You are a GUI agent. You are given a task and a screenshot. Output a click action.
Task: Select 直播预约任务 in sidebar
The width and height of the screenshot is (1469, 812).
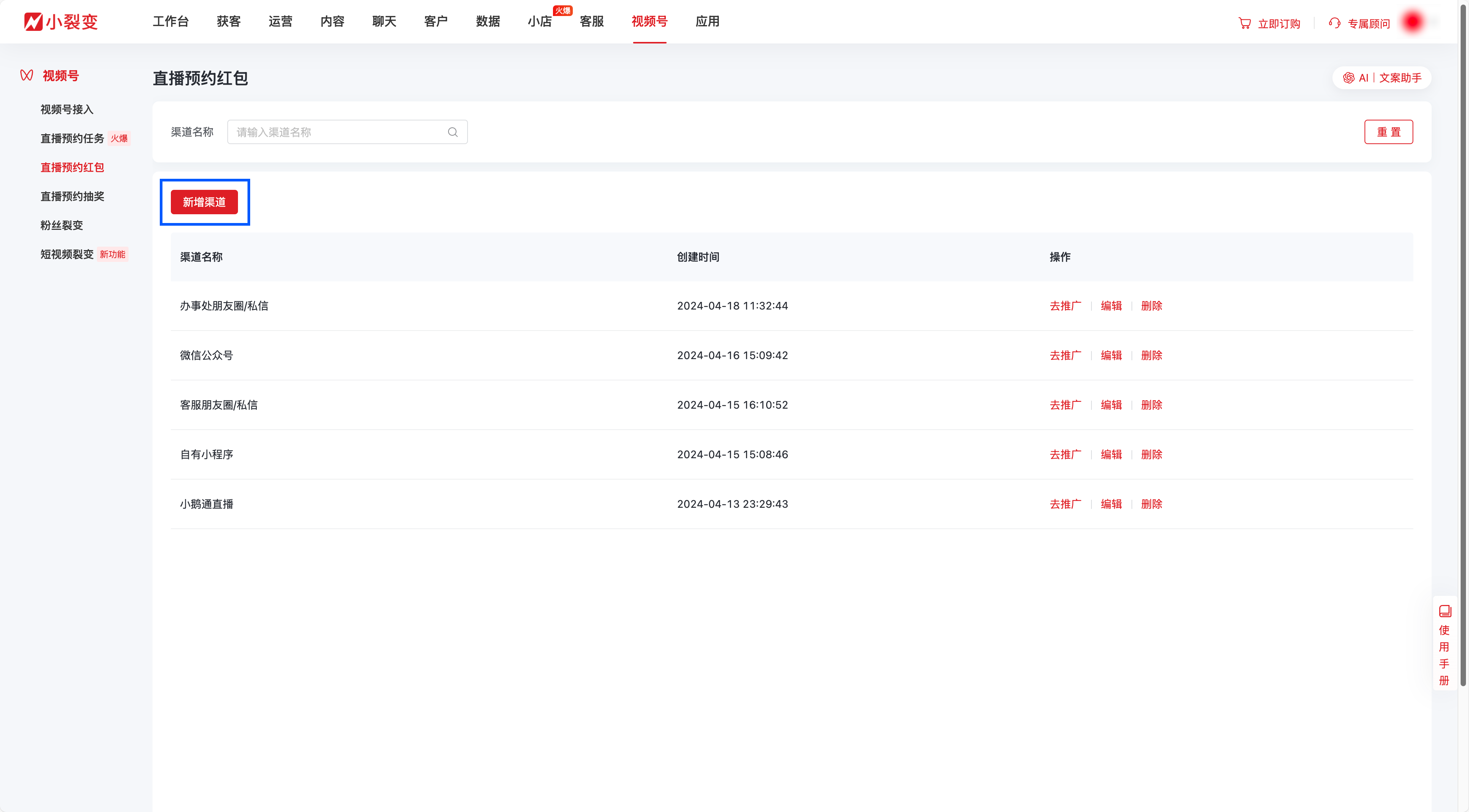click(72, 138)
